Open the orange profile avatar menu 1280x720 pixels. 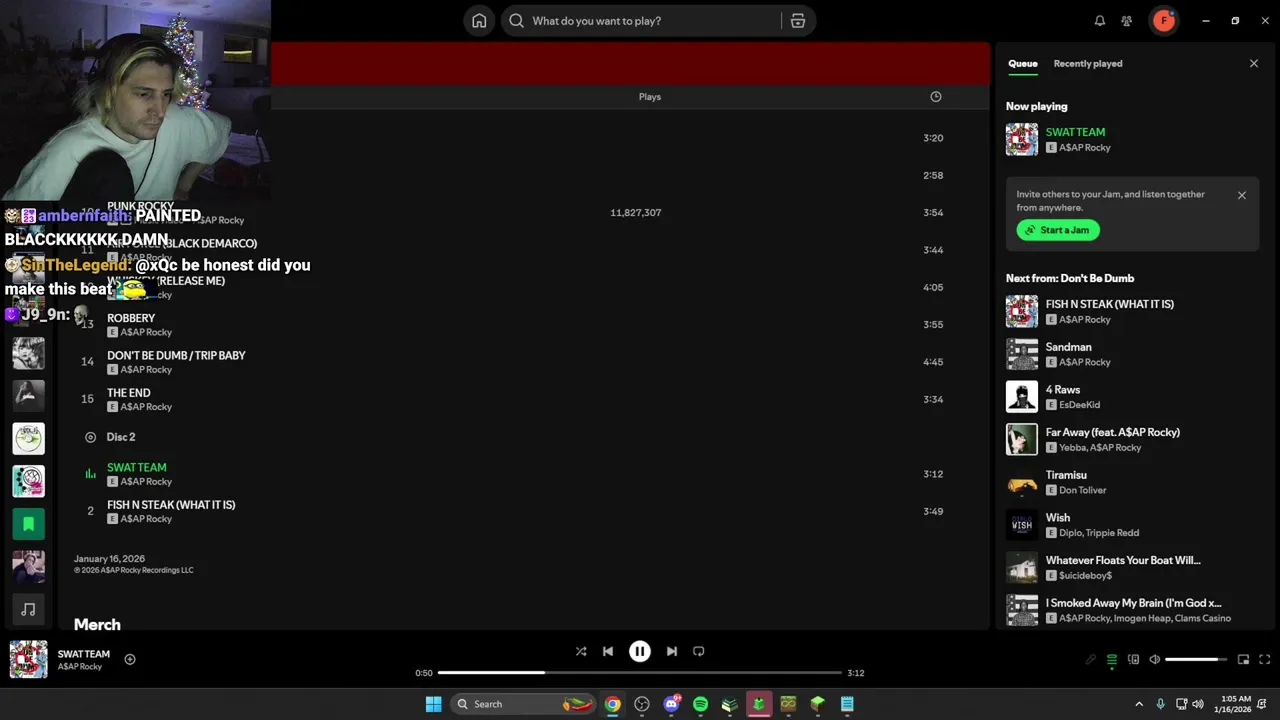click(x=1164, y=21)
